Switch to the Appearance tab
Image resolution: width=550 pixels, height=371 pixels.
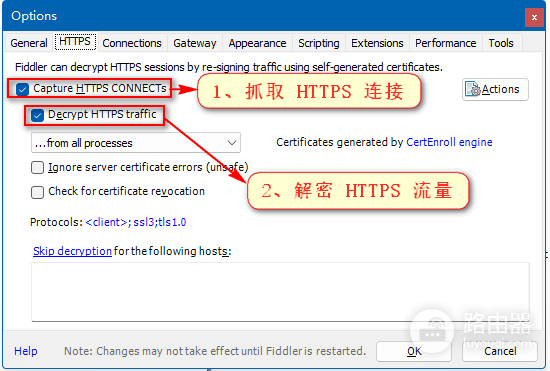click(x=257, y=43)
